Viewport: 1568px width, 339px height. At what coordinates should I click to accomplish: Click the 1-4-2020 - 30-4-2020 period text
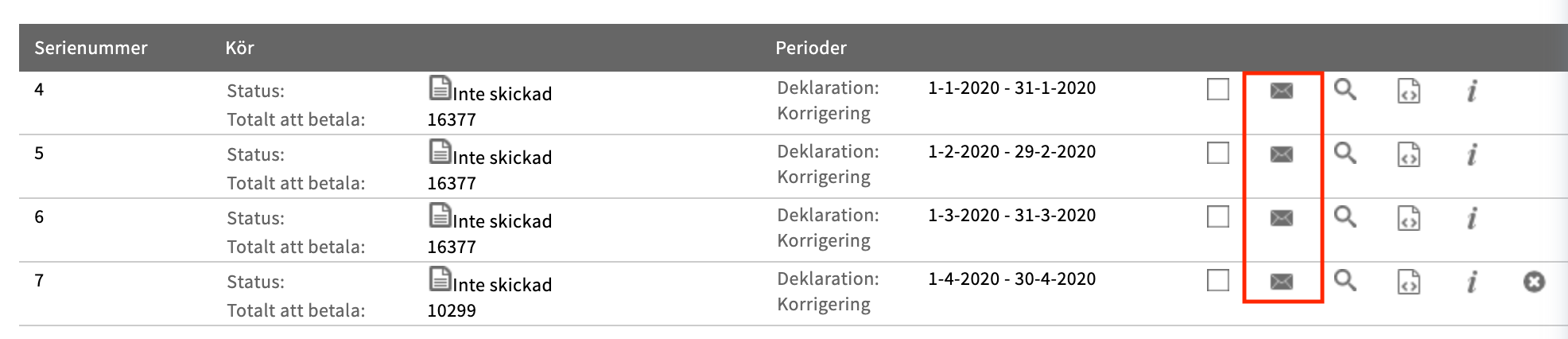pos(1011,279)
